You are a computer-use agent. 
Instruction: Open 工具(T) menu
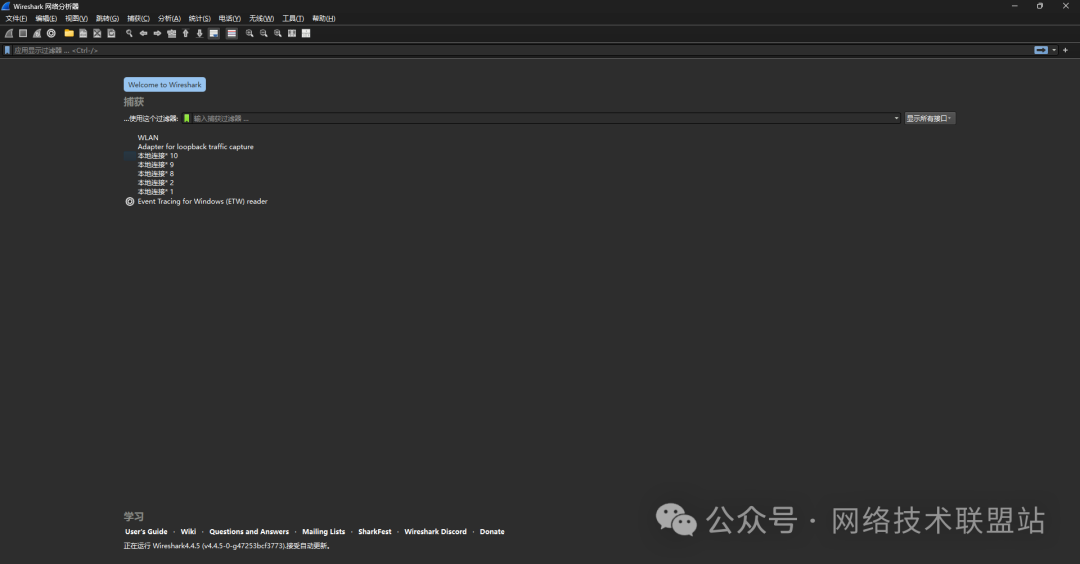point(293,19)
